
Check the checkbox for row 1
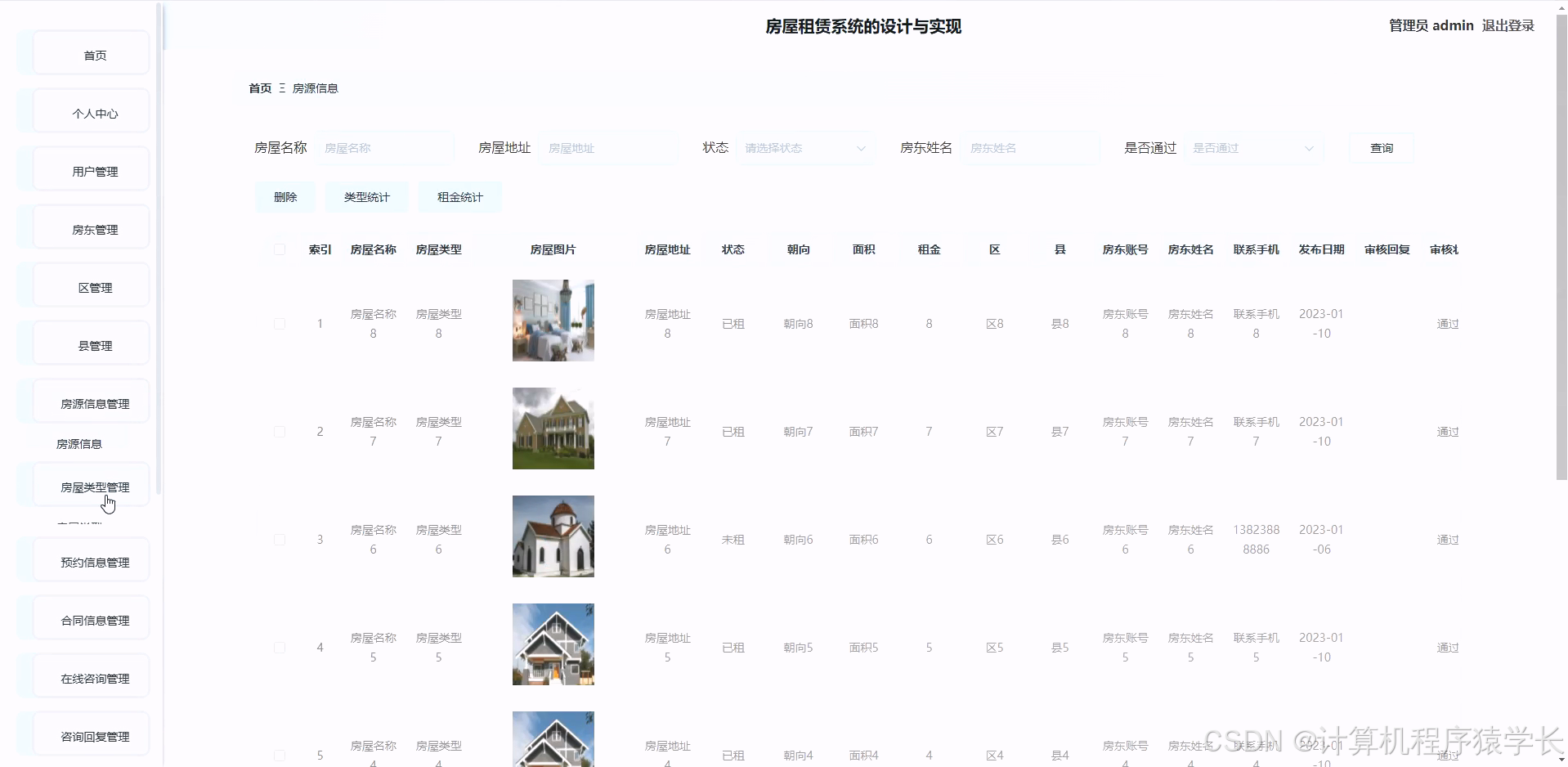279,323
